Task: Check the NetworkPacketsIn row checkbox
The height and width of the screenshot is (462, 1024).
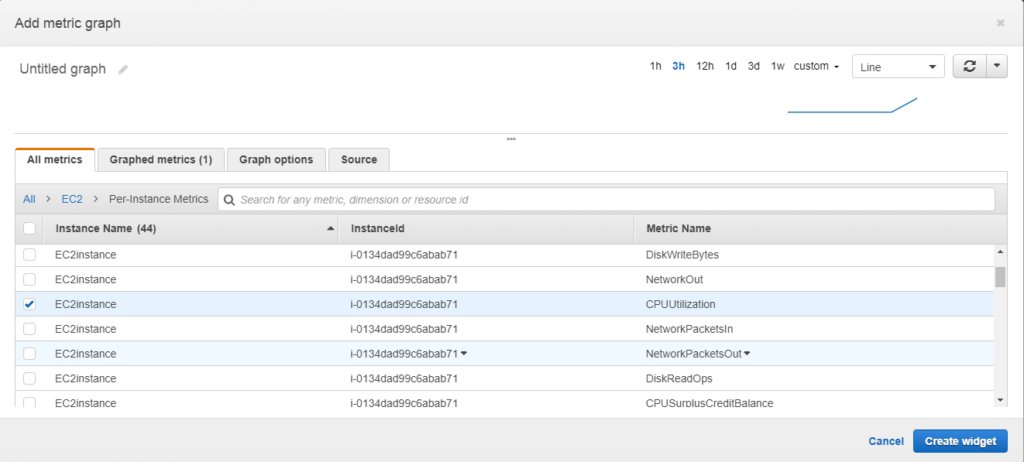Action: 29,329
